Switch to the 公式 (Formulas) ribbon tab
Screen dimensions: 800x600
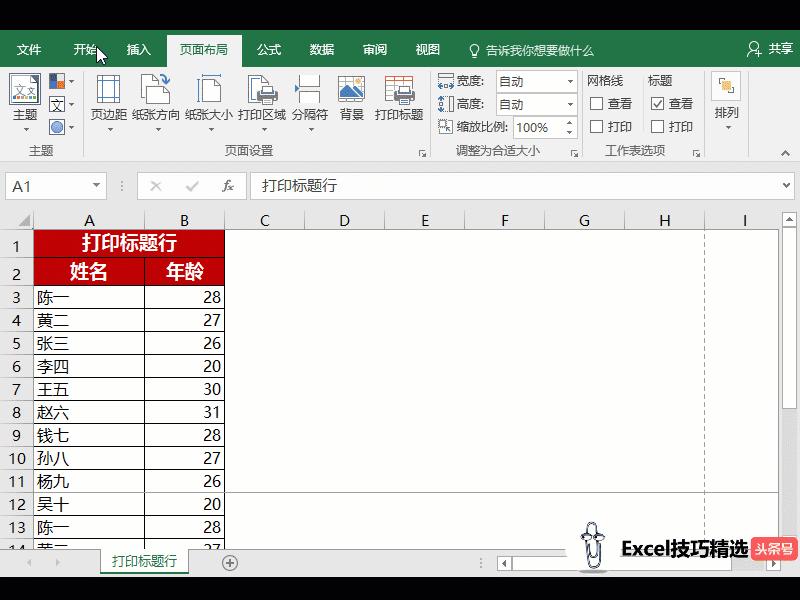point(267,49)
